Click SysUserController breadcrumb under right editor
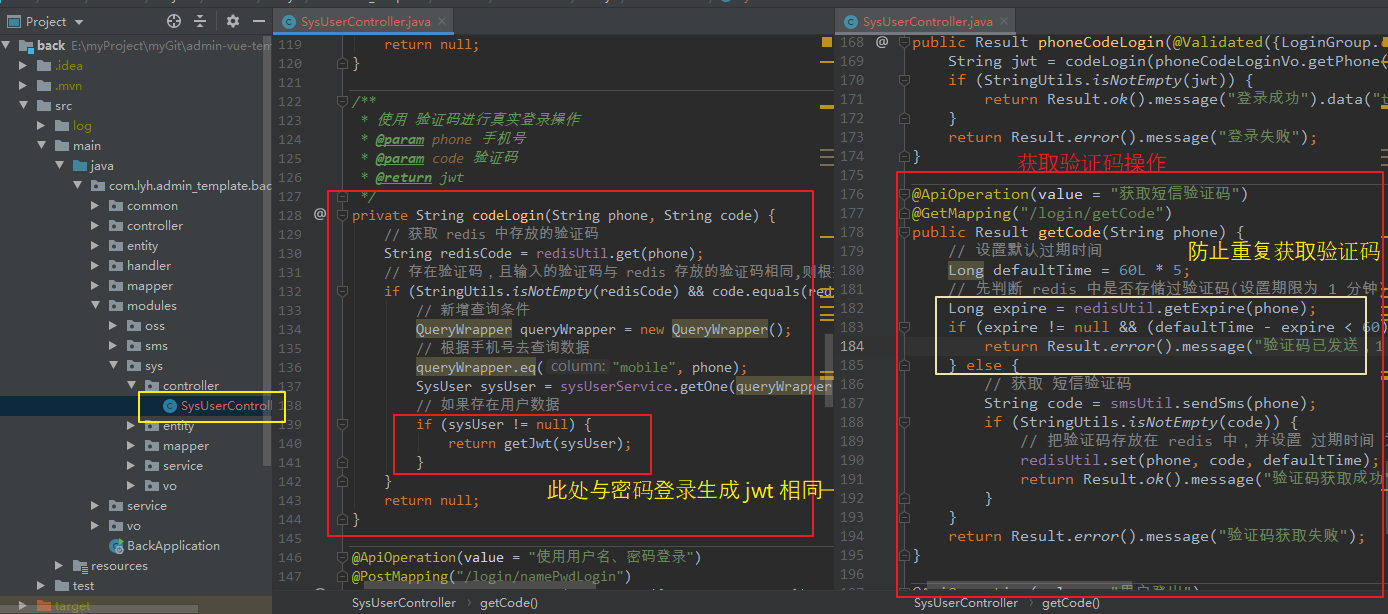 [965, 603]
